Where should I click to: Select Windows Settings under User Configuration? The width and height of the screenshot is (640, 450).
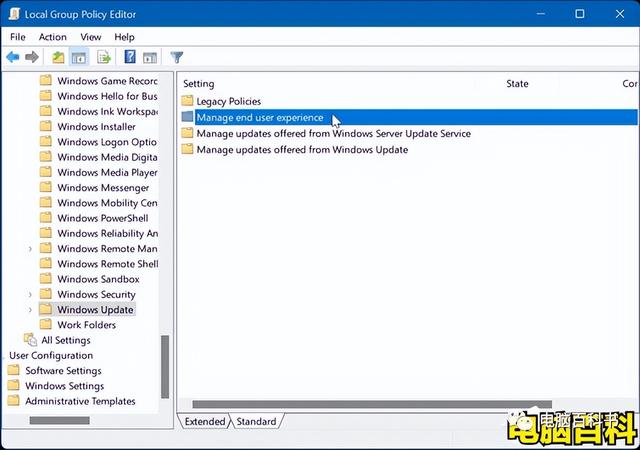64,385
